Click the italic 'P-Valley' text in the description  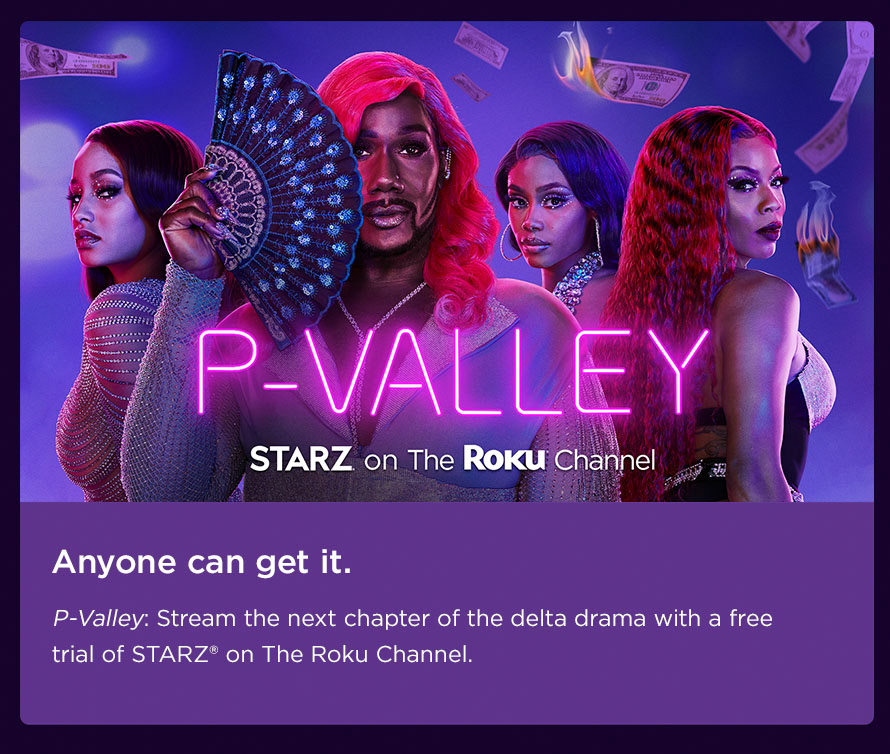99,618
